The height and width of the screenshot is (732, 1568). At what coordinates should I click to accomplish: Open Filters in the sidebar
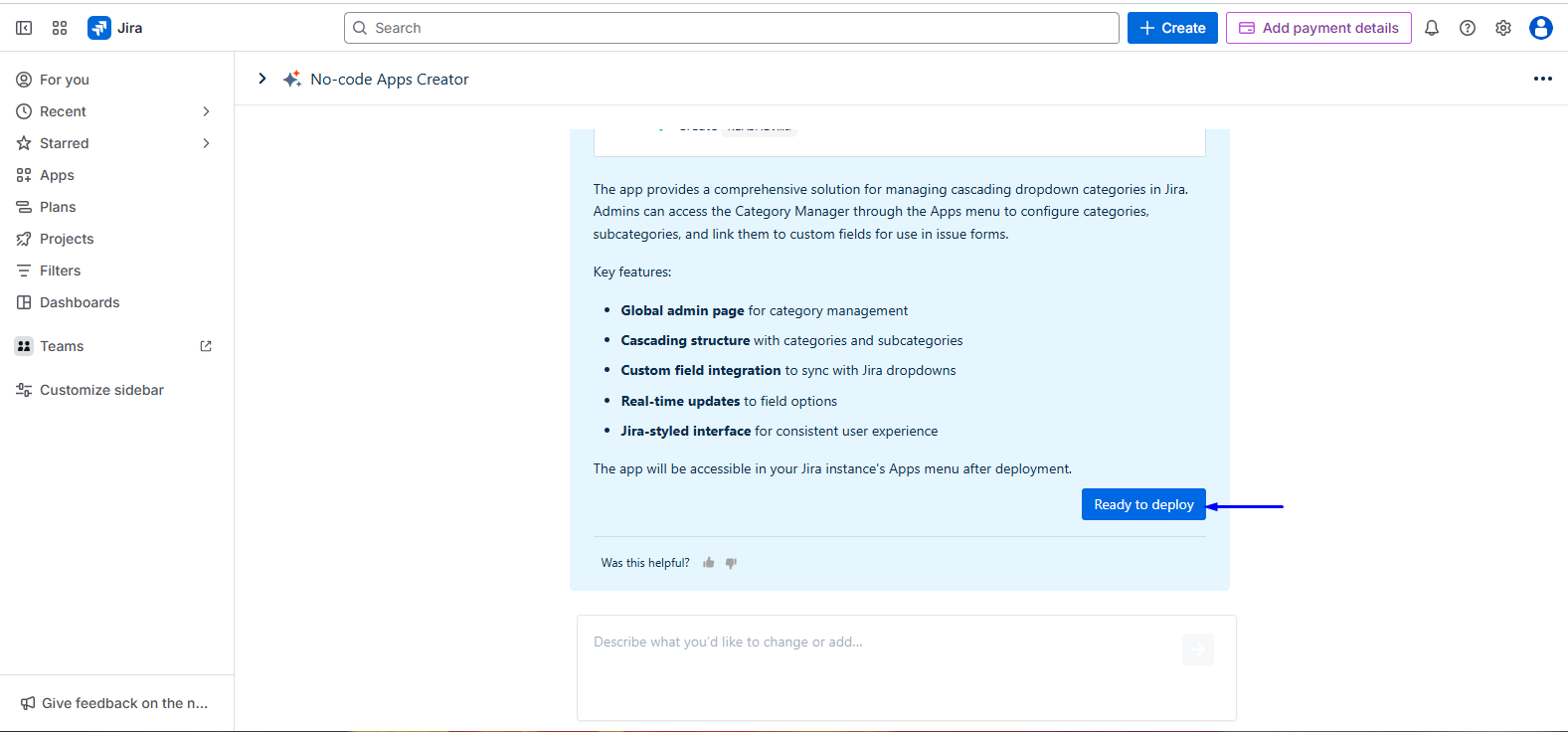coord(60,271)
